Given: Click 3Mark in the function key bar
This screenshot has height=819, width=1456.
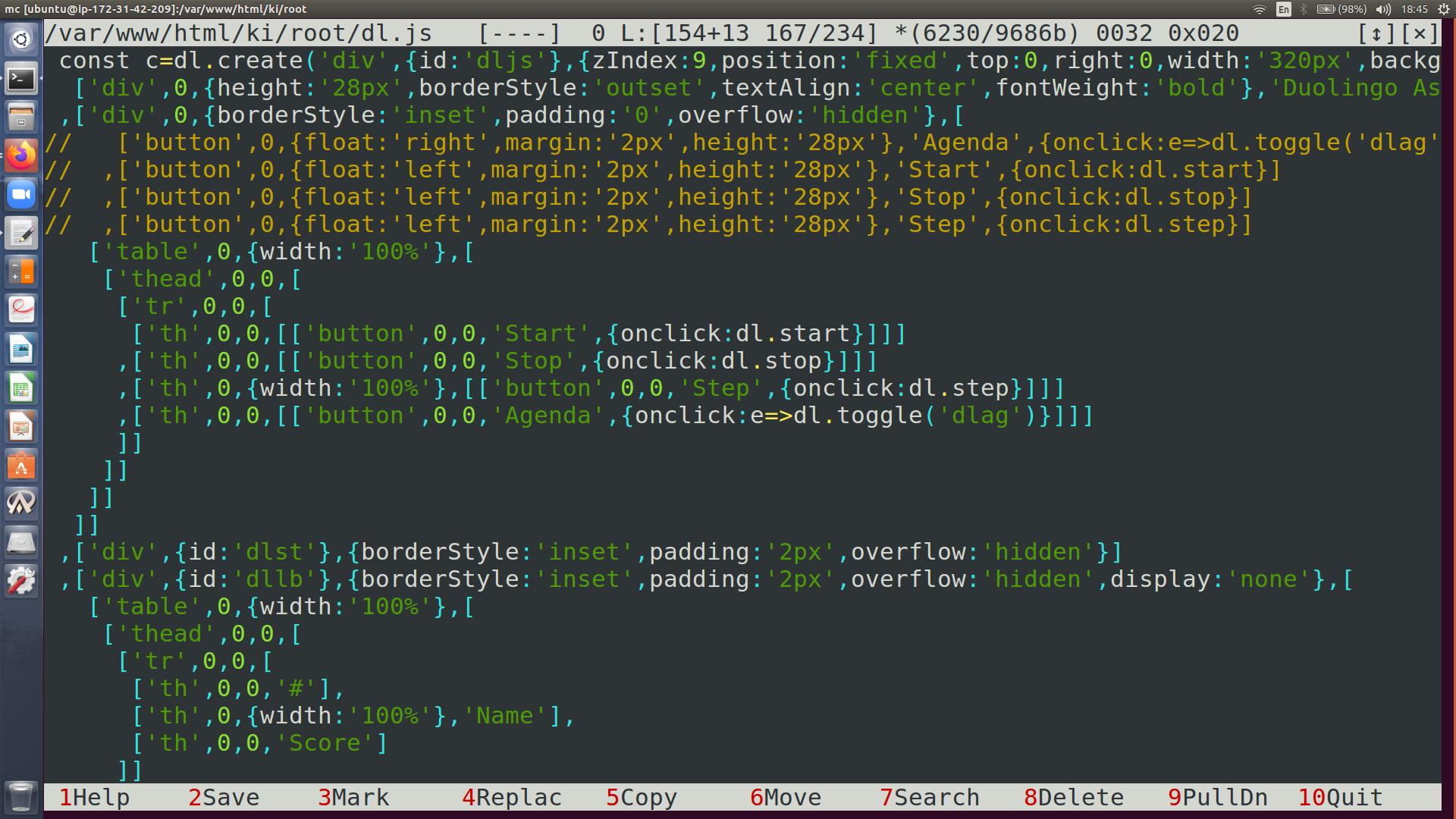Looking at the screenshot, I should [353, 798].
